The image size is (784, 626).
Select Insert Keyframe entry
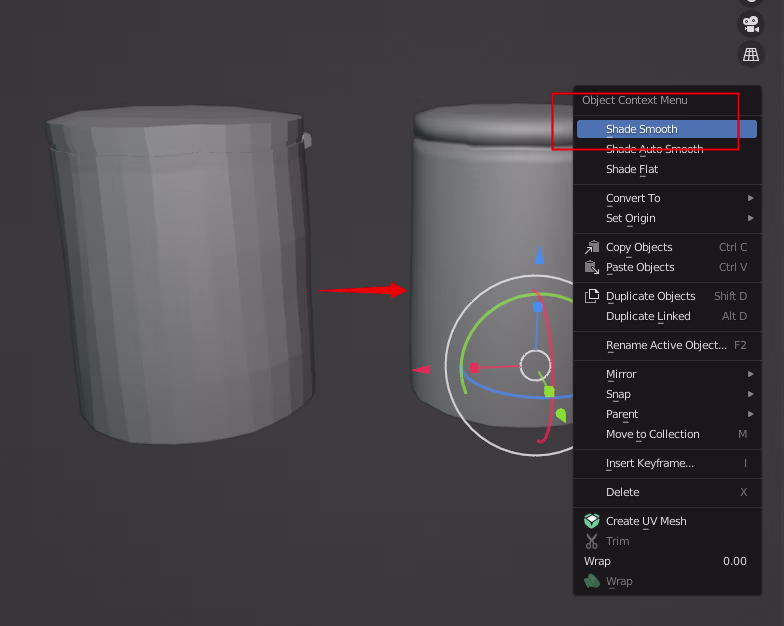[666, 463]
